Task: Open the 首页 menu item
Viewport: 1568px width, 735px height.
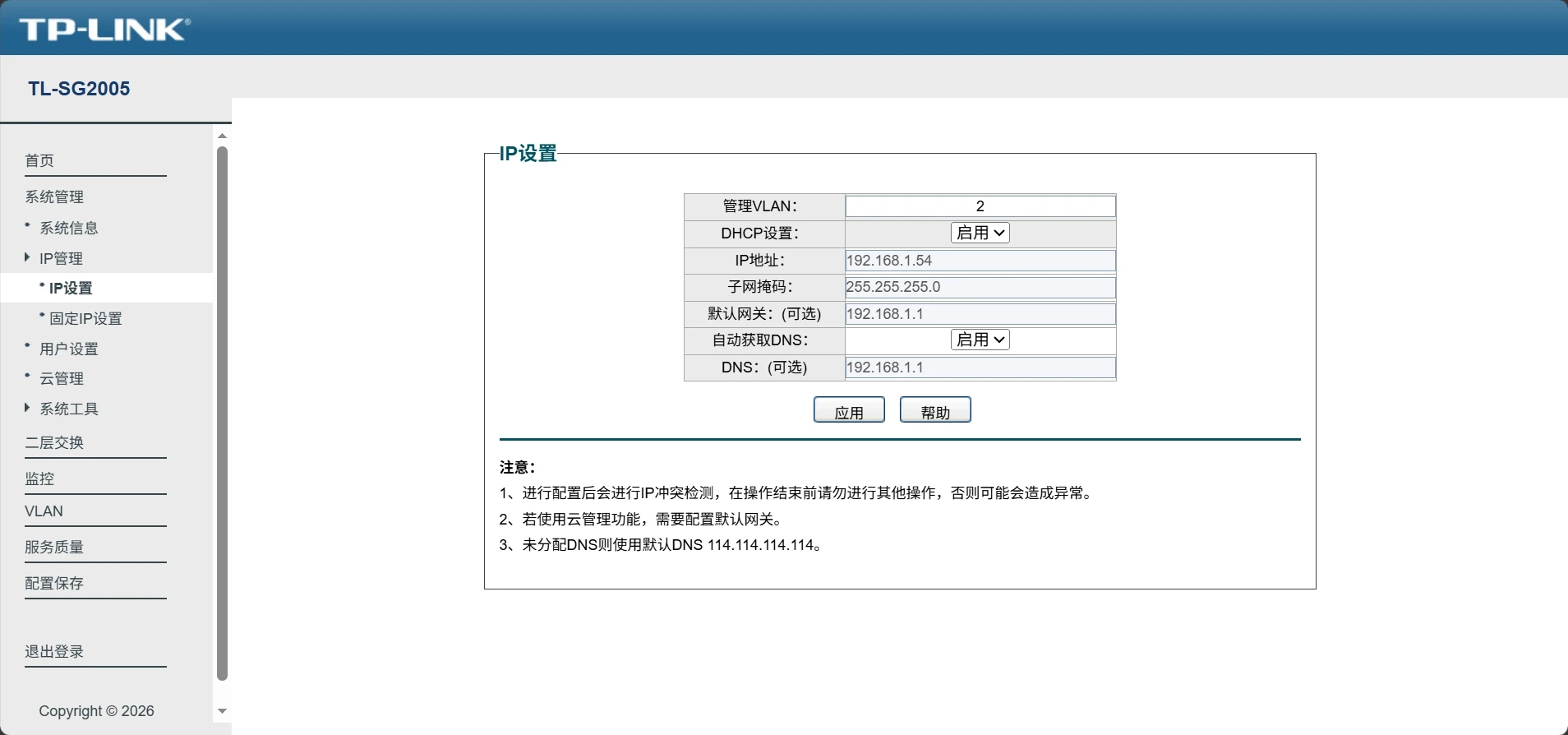Action: click(39, 160)
